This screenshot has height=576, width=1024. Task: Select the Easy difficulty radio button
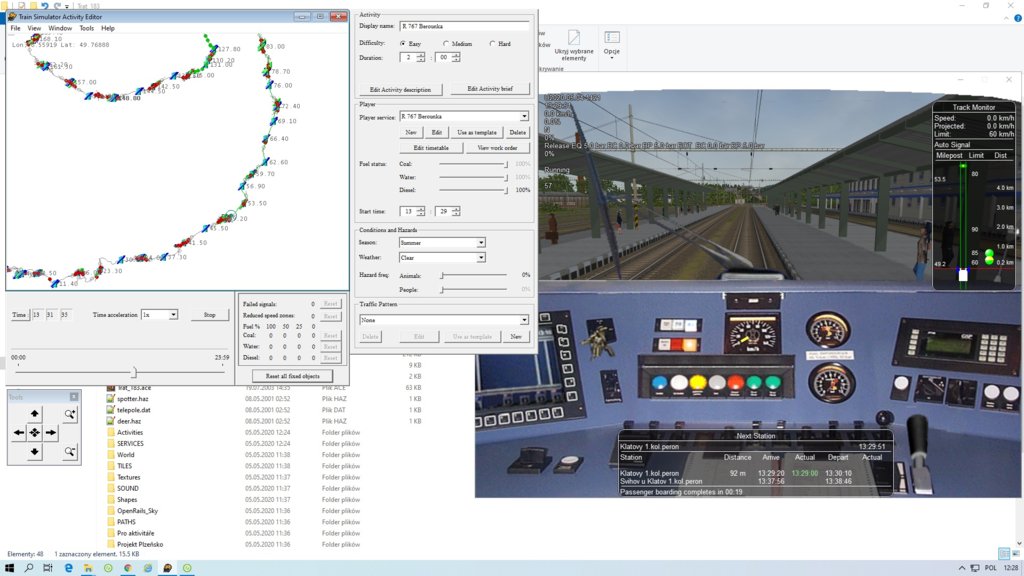[x=403, y=44]
